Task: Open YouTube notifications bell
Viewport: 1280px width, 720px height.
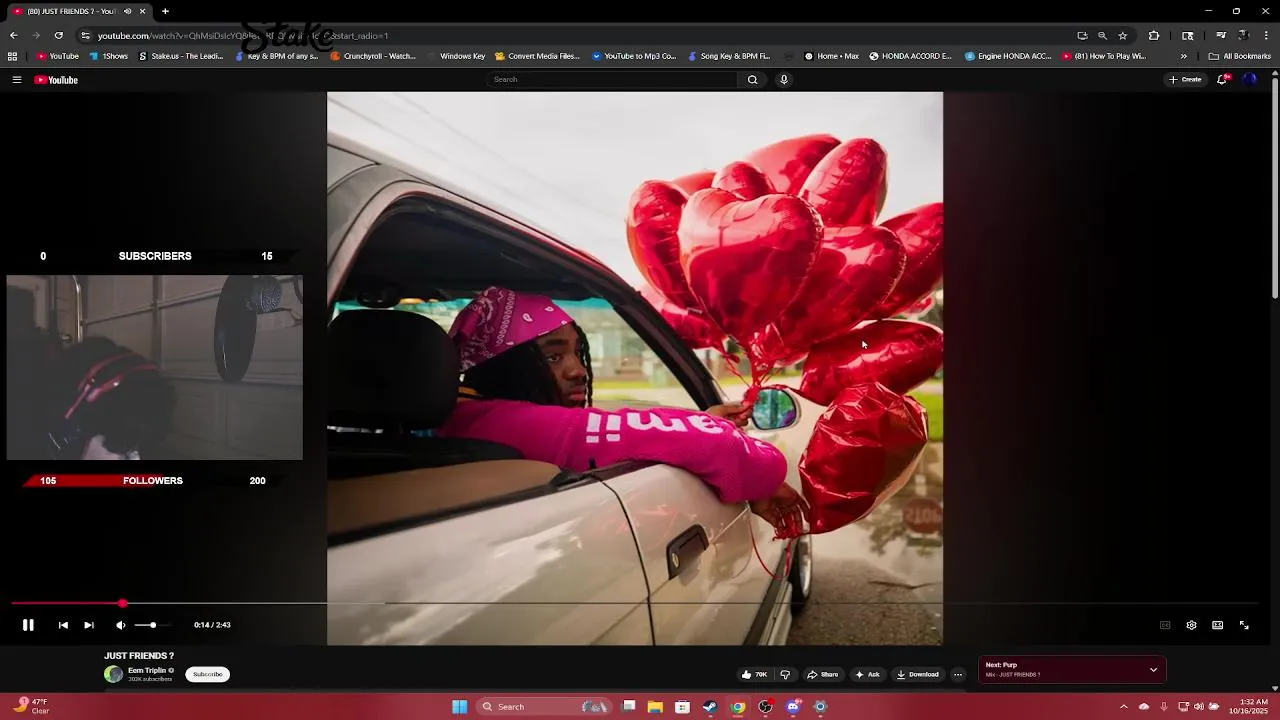Action: tap(1222, 80)
